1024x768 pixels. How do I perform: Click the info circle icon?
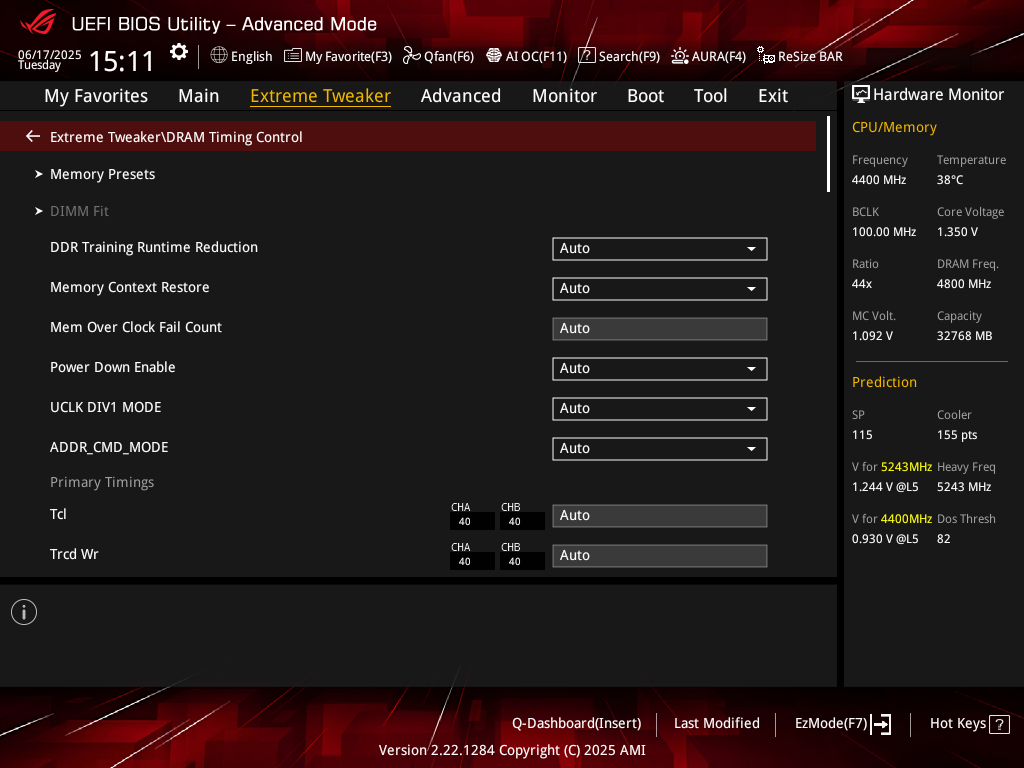24,612
